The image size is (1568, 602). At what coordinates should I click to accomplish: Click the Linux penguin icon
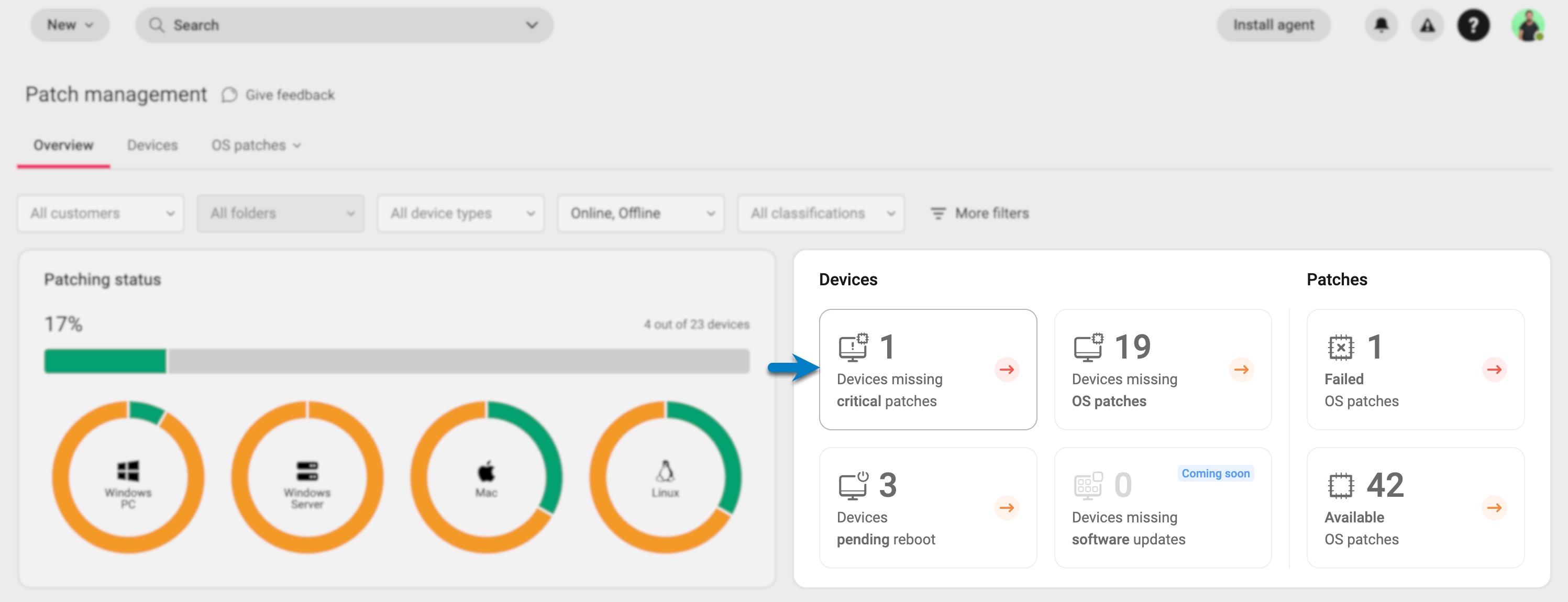[x=665, y=471]
